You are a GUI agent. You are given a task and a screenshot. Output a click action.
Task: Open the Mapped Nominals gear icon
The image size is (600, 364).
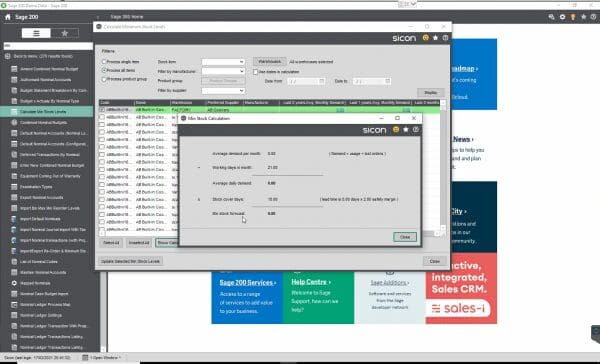tap(14, 283)
